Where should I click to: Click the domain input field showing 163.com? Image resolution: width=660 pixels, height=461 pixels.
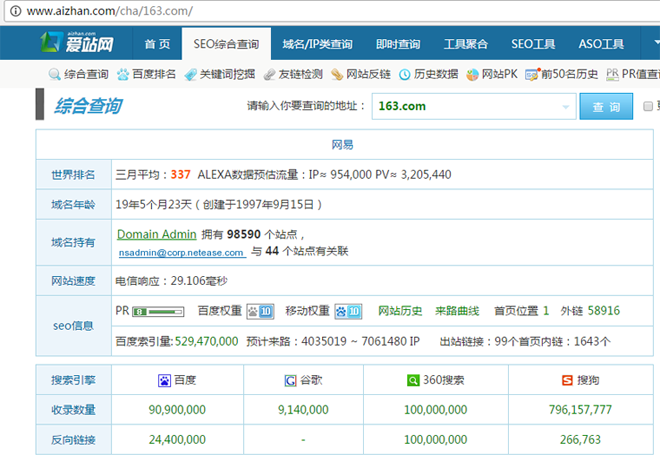pyautogui.click(x=474, y=107)
